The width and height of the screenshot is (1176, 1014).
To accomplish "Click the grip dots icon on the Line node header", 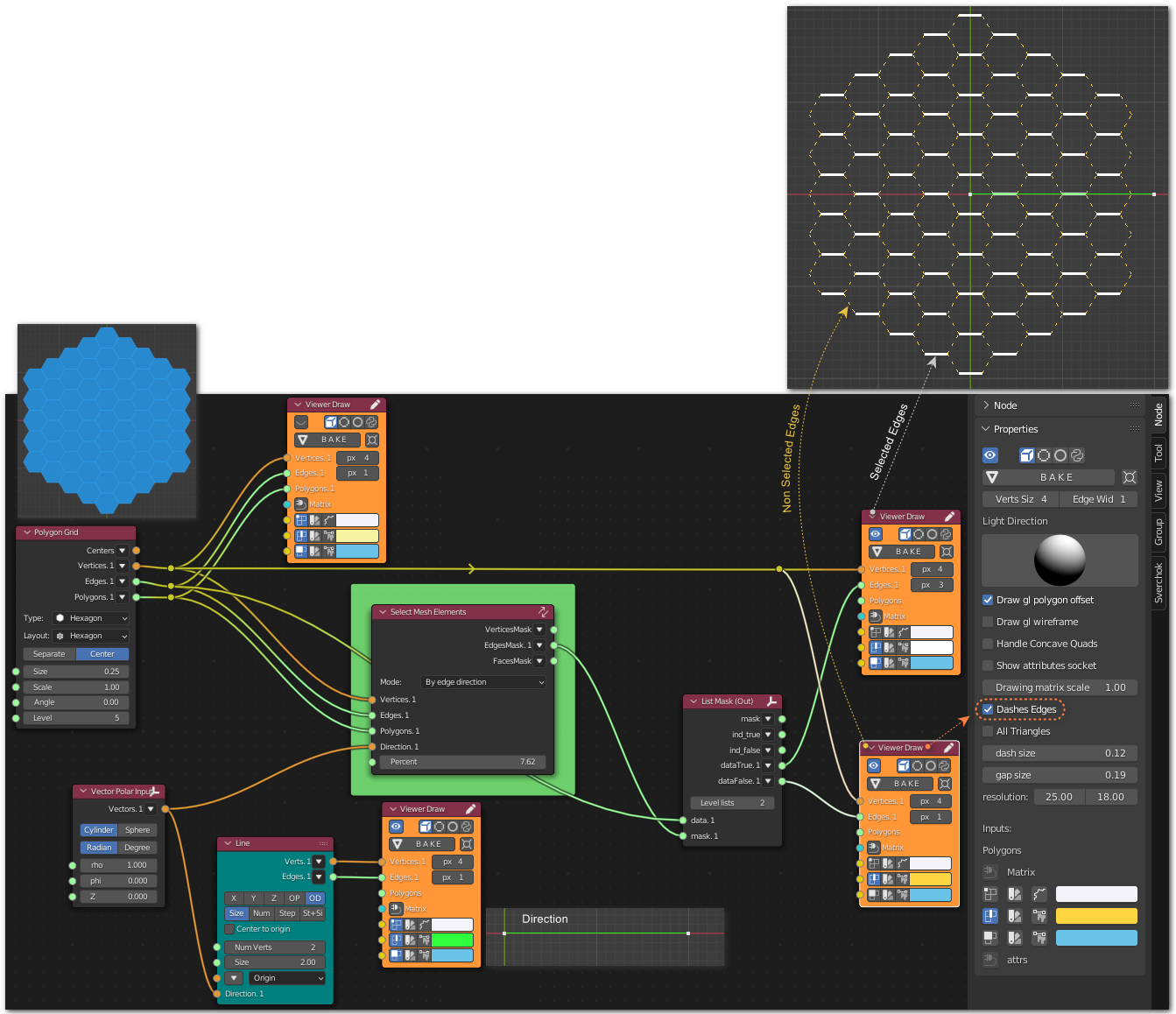I will pyautogui.click(x=323, y=843).
